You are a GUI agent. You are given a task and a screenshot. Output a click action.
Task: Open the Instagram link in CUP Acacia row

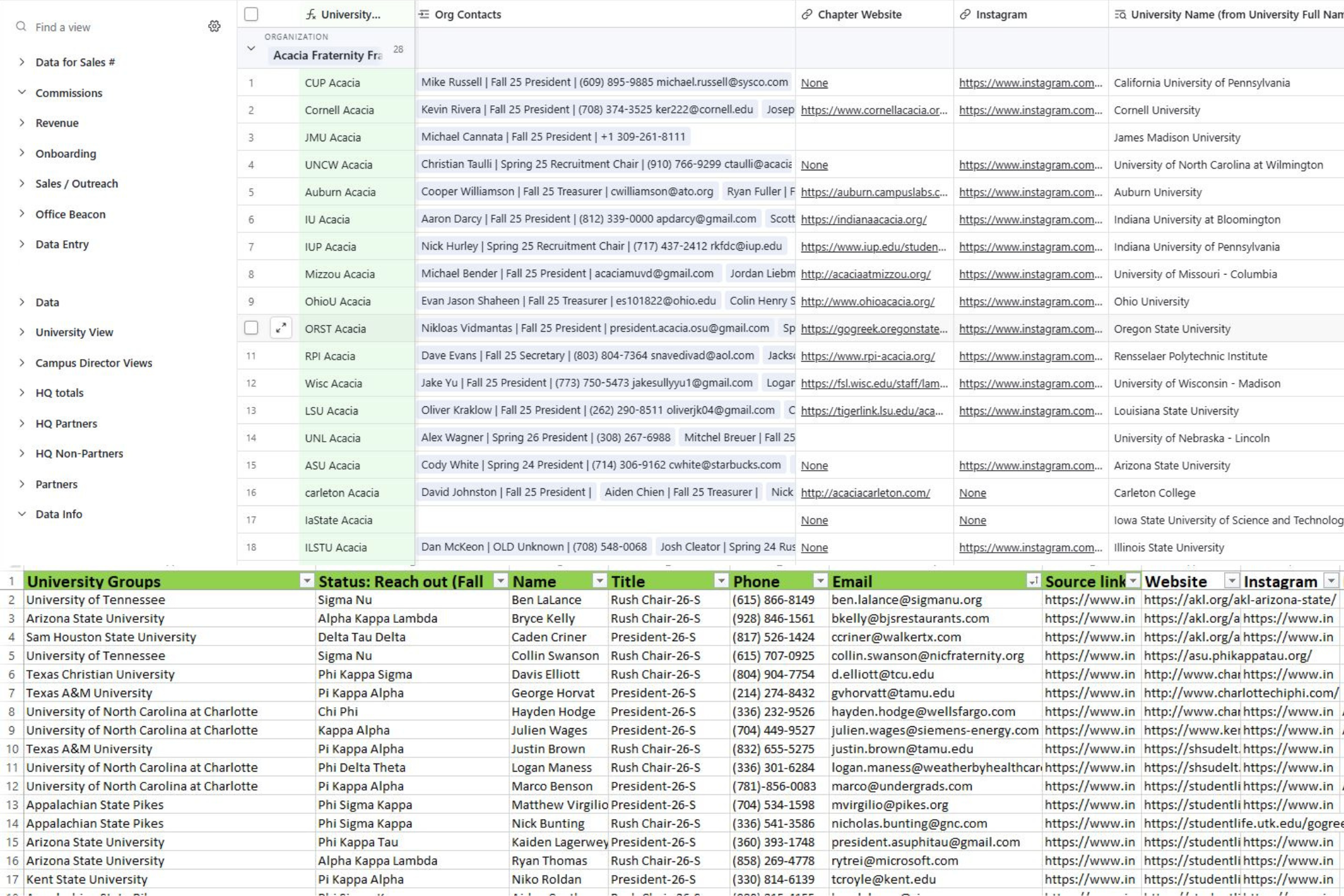pyautogui.click(x=1030, y=83)
